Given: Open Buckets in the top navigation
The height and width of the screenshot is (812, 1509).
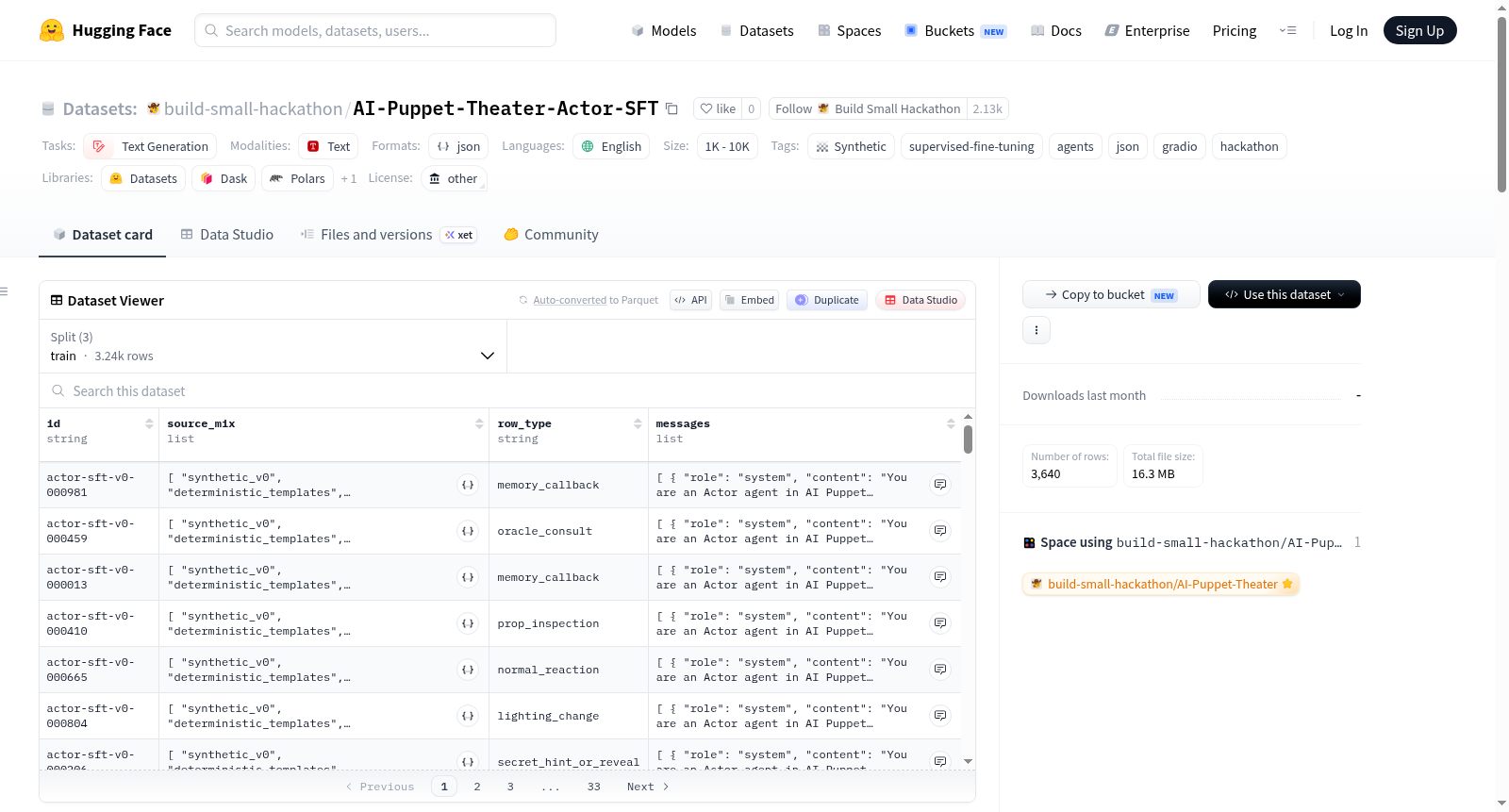Looking at the screenshot, I should pos(955,30).
